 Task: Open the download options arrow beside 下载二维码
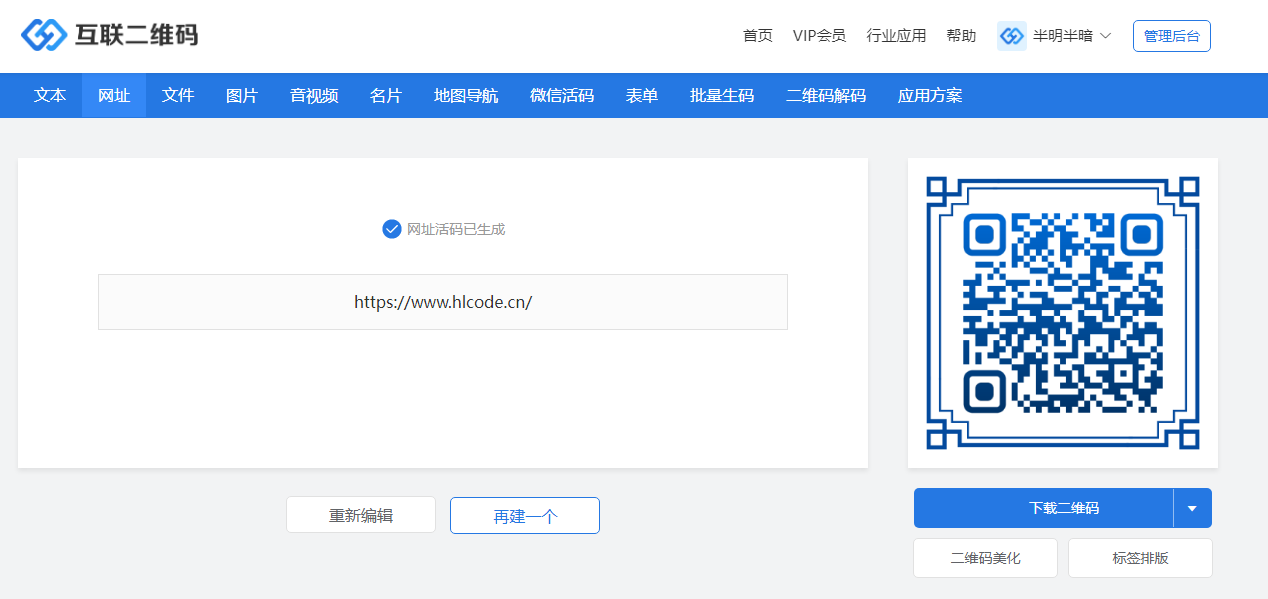click(x=1192, y=508)
